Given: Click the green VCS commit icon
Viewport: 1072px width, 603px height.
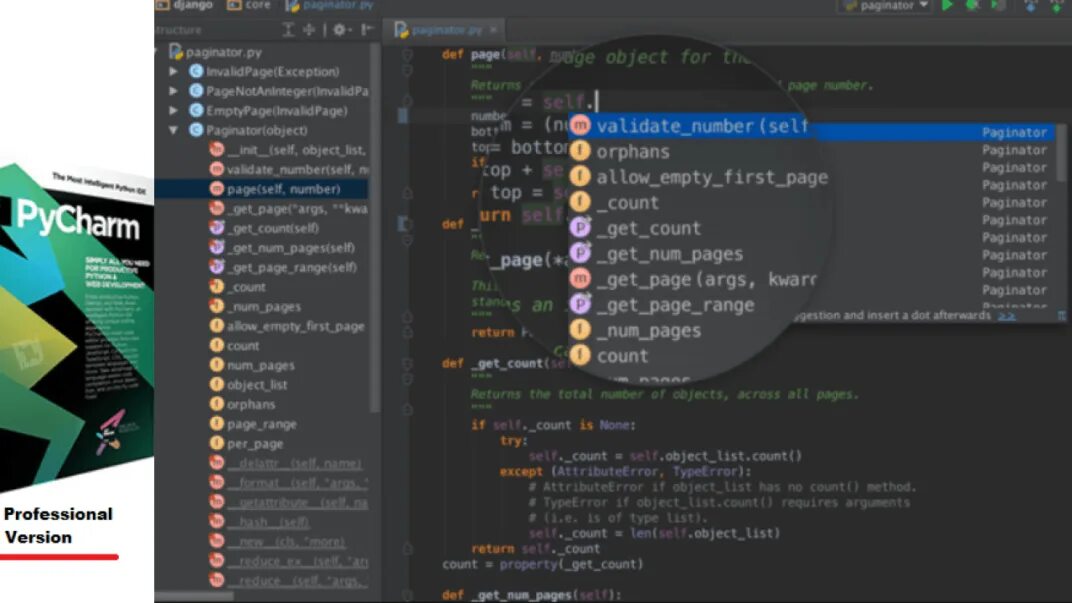Looking at the screenshot, I should 1056,6.
